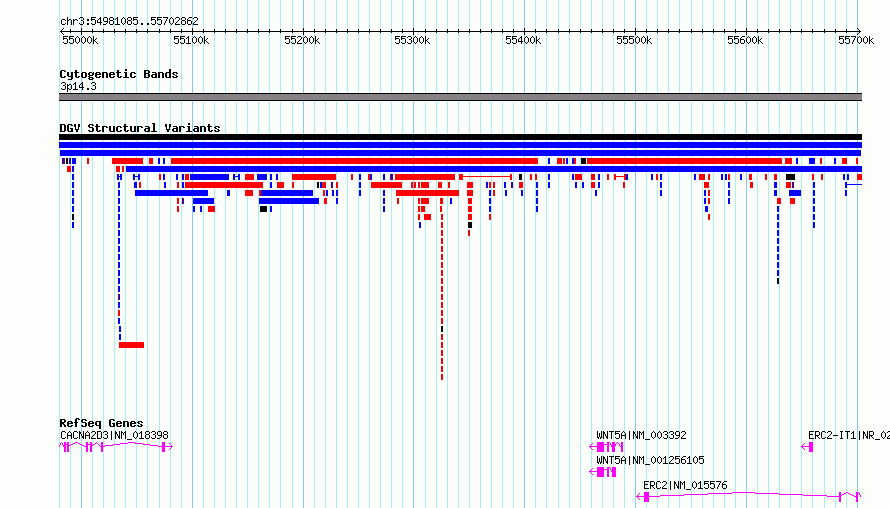Open the RefSeq Genes track title
The image size is (890, 508).
(101, 423)
